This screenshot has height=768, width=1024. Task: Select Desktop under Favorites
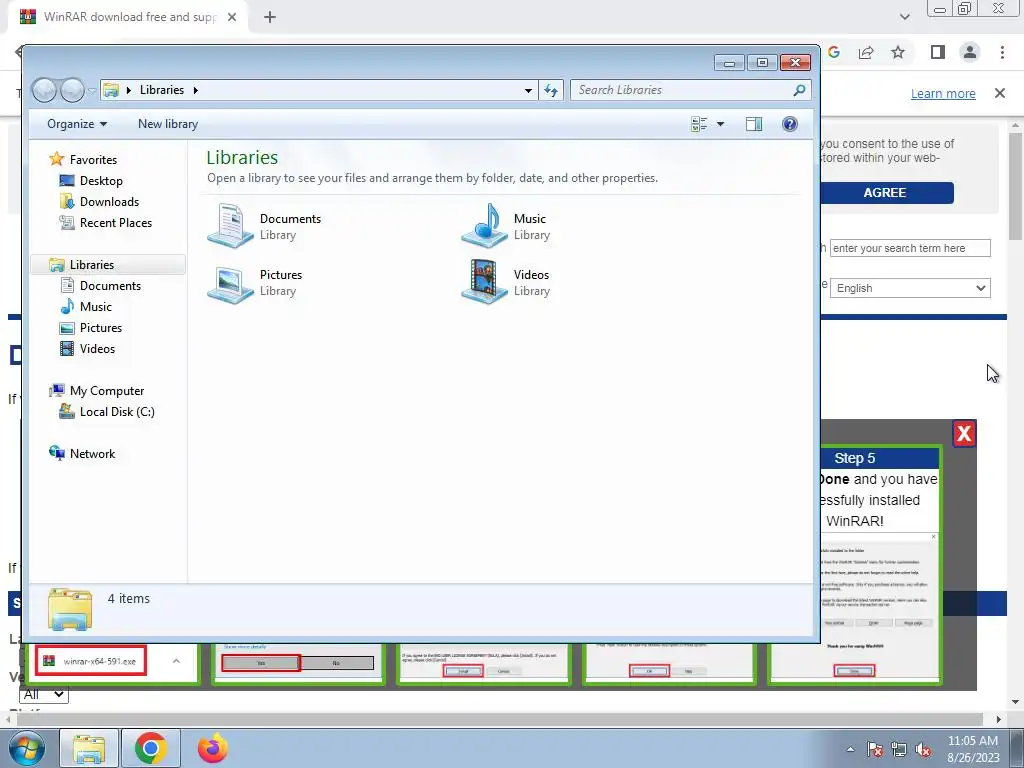(x=101, y=181)
